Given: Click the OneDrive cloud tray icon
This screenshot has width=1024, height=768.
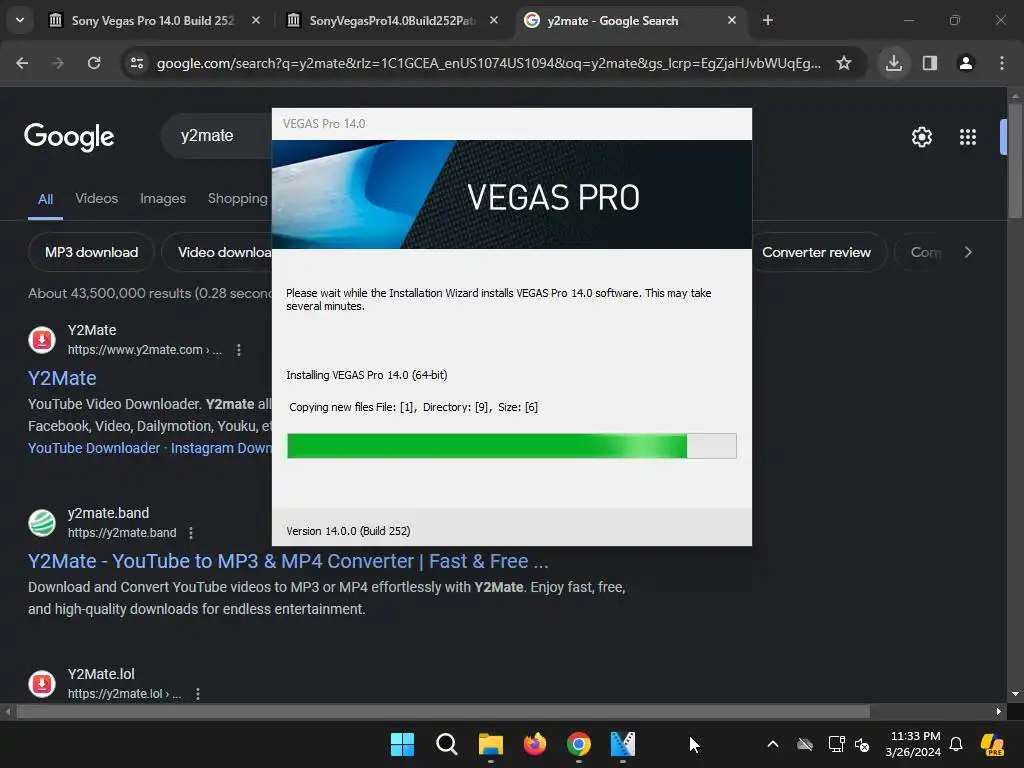Looking at the screenshot, I should point(805,744).
